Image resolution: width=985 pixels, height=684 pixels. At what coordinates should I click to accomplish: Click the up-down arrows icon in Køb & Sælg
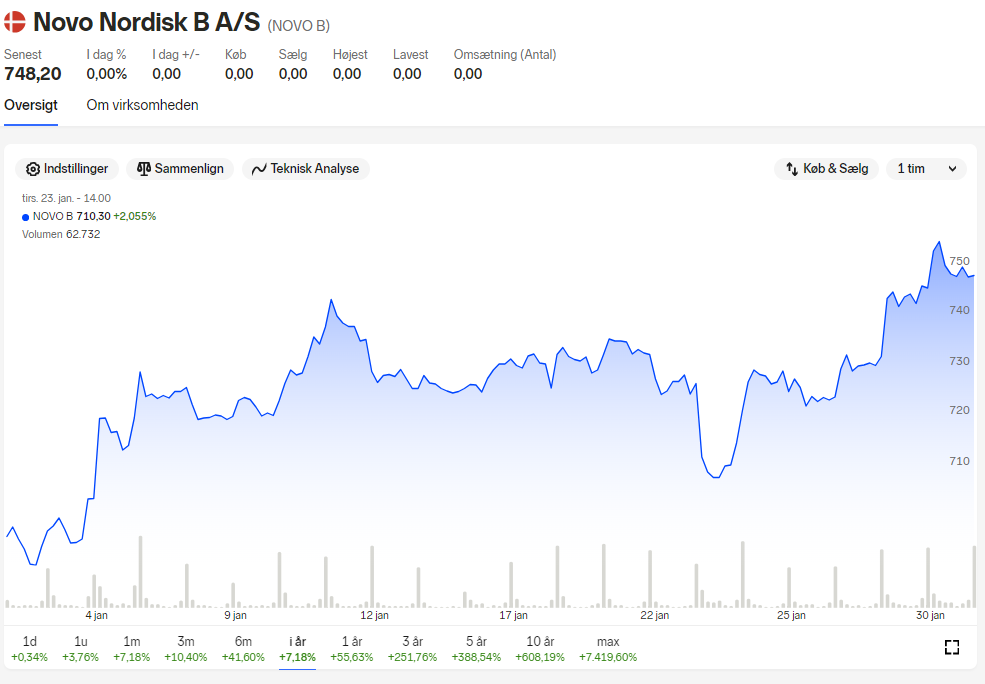click(x=792, y=169)
